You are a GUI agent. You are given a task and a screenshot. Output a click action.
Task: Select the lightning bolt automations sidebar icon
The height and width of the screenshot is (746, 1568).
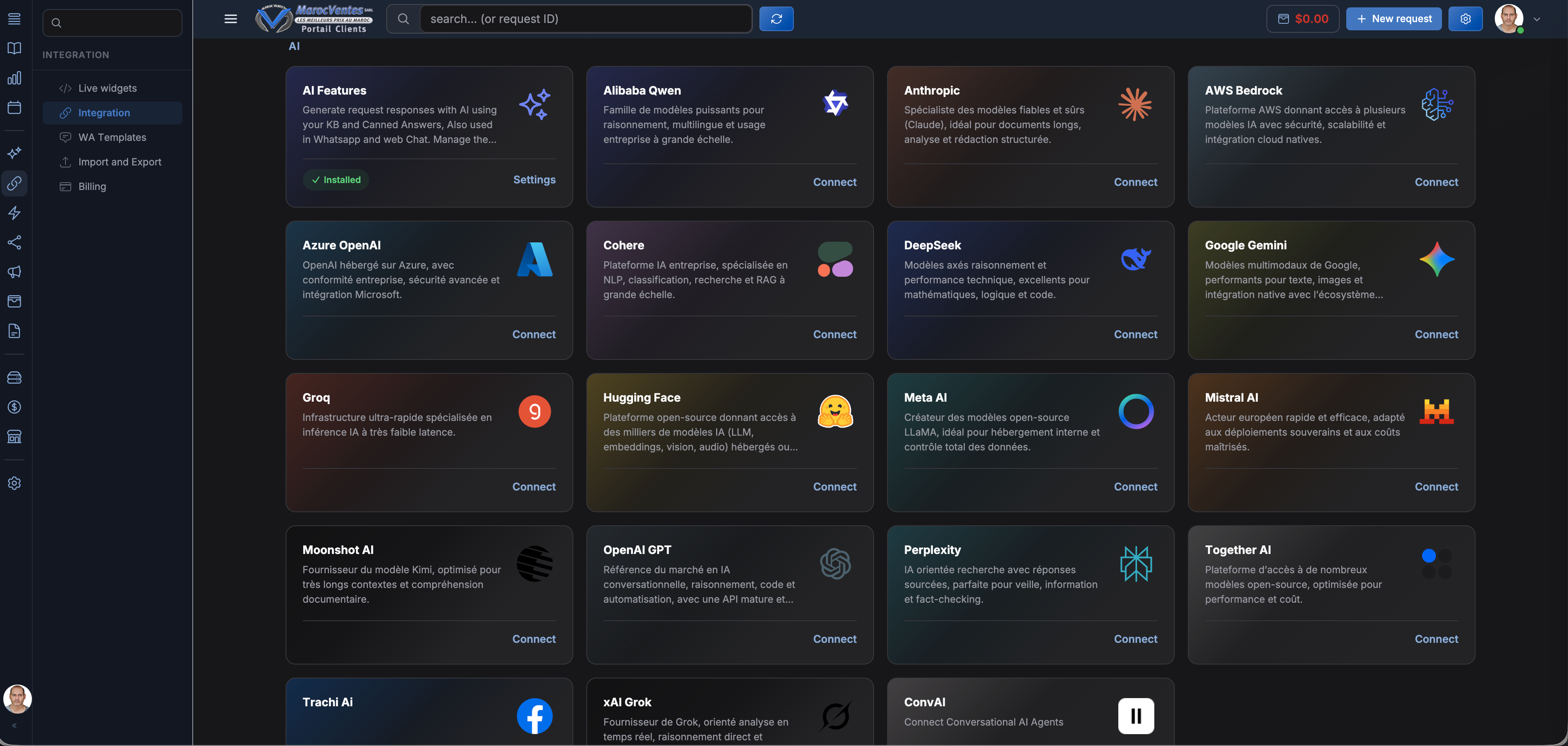pos(15,212)
